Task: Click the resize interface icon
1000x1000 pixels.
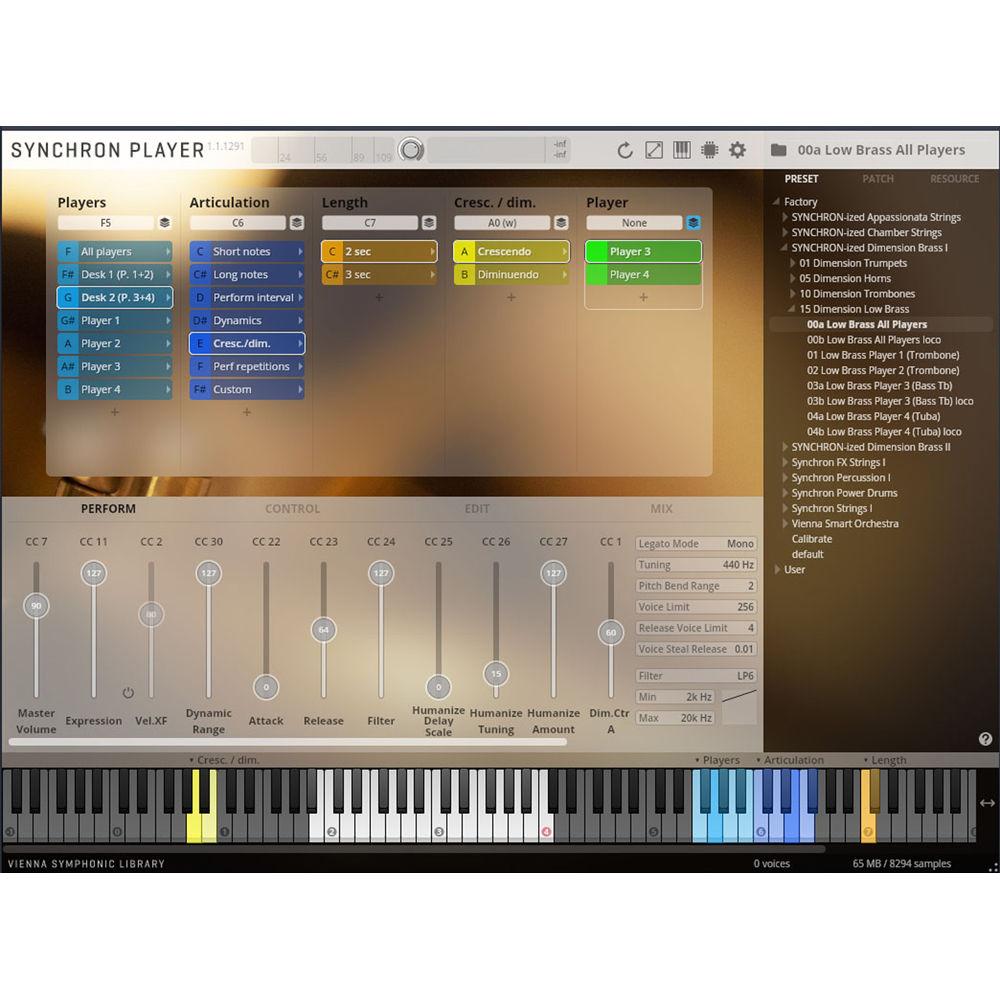Action: (653, 150)
